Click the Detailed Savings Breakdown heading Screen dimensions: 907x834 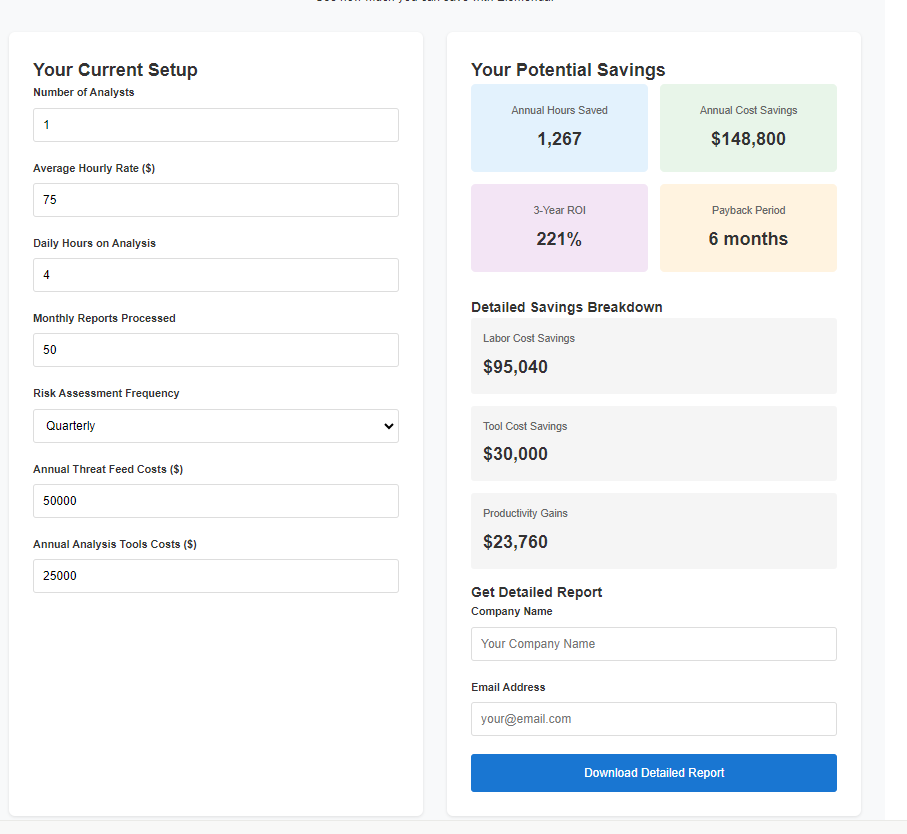(566, 307)
